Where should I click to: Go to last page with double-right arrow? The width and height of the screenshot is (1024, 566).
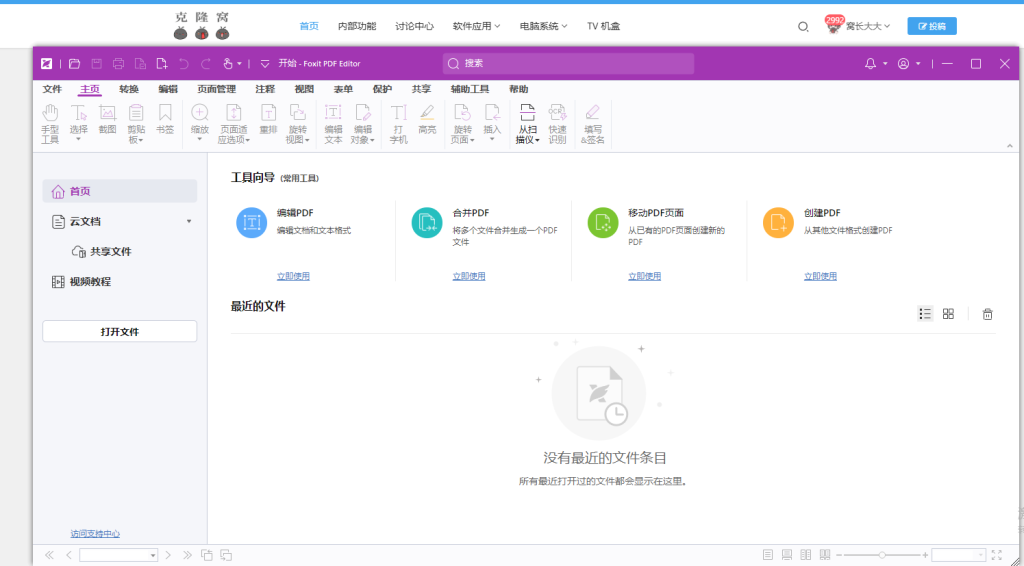[x=187, y=555]
